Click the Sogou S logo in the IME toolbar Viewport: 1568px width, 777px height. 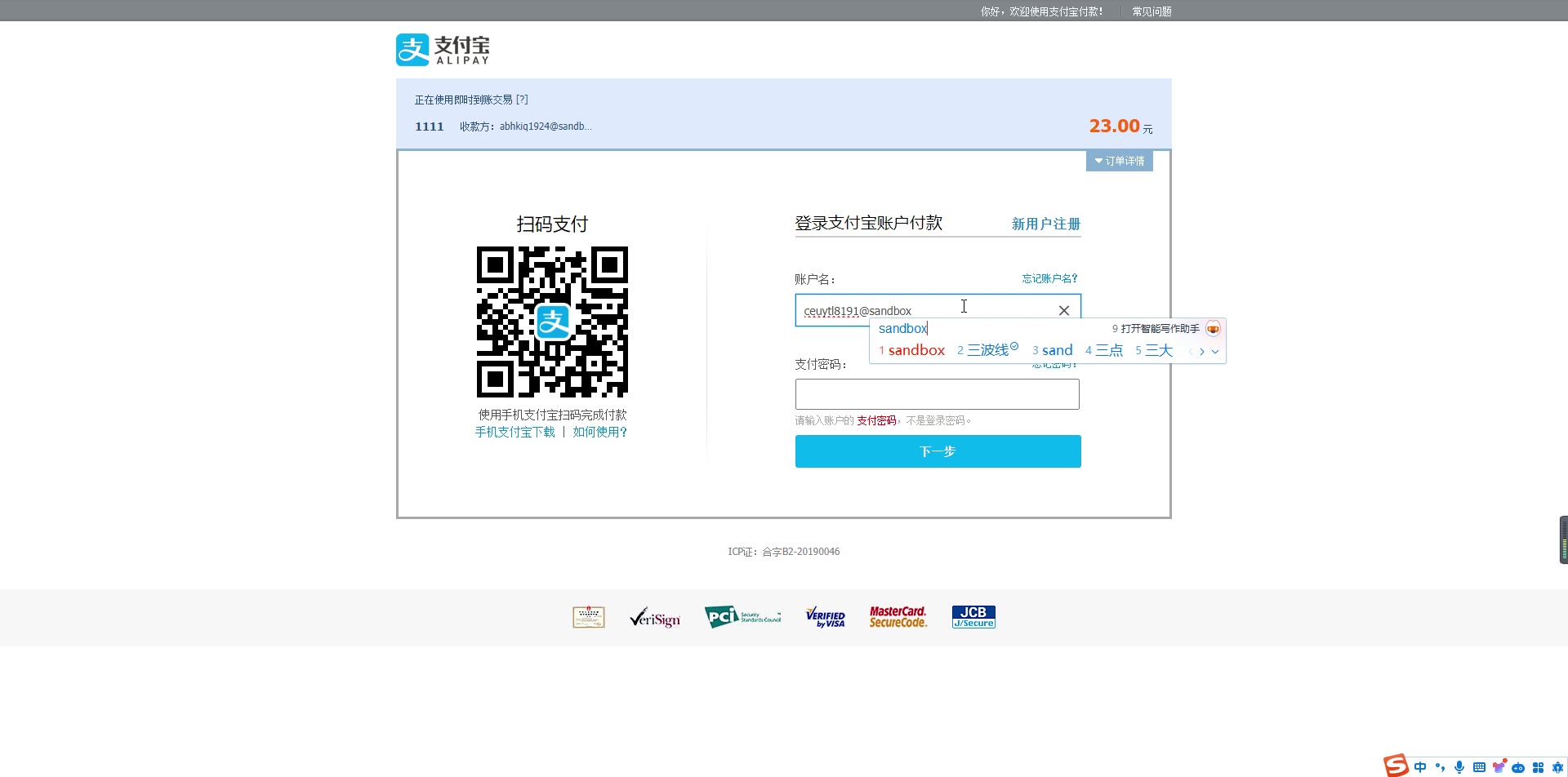[1396, 766]
